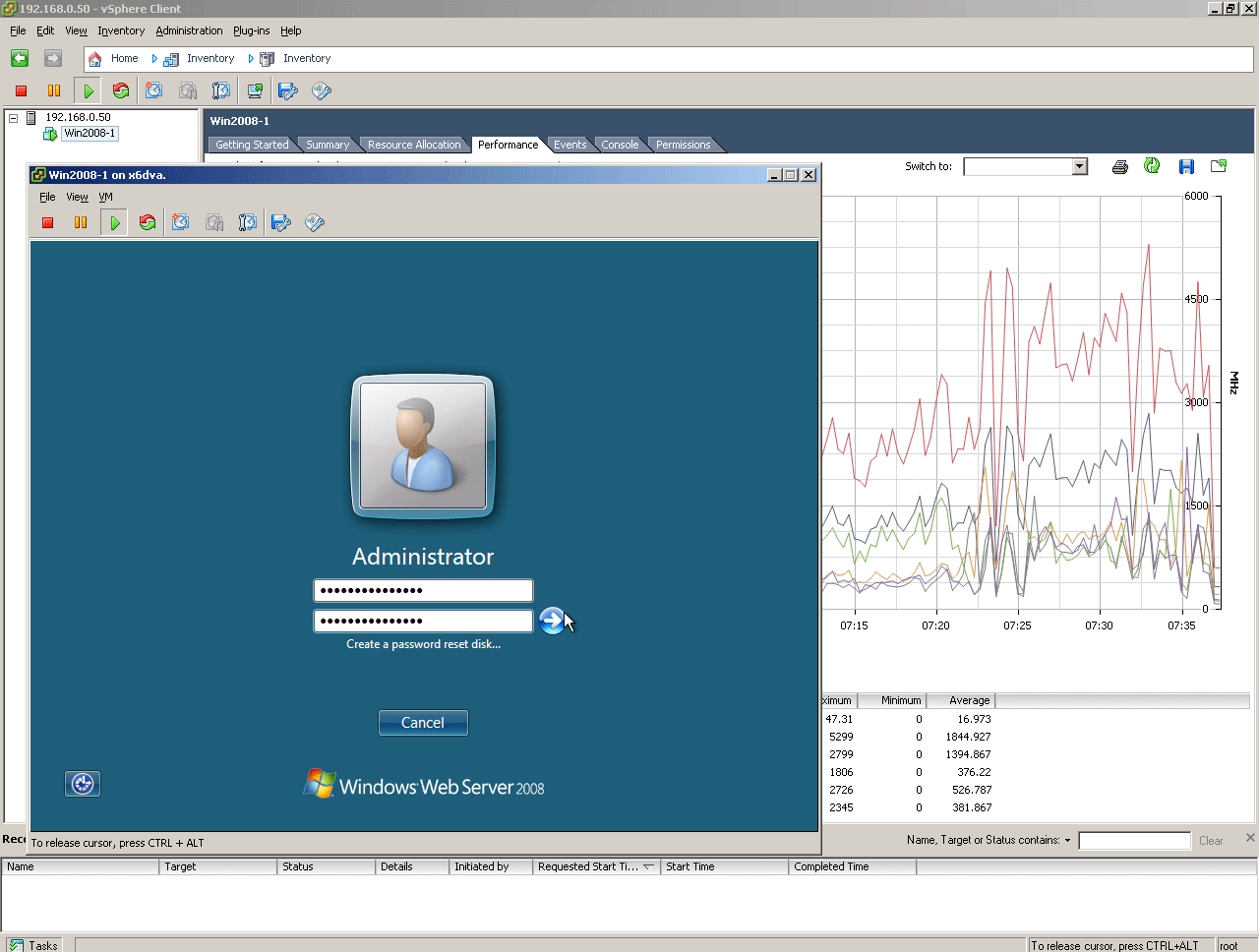Screen dimensions: 1259x952
Task: Take a snapshot from the main vSphere toolbar
Action: point(154,90)
